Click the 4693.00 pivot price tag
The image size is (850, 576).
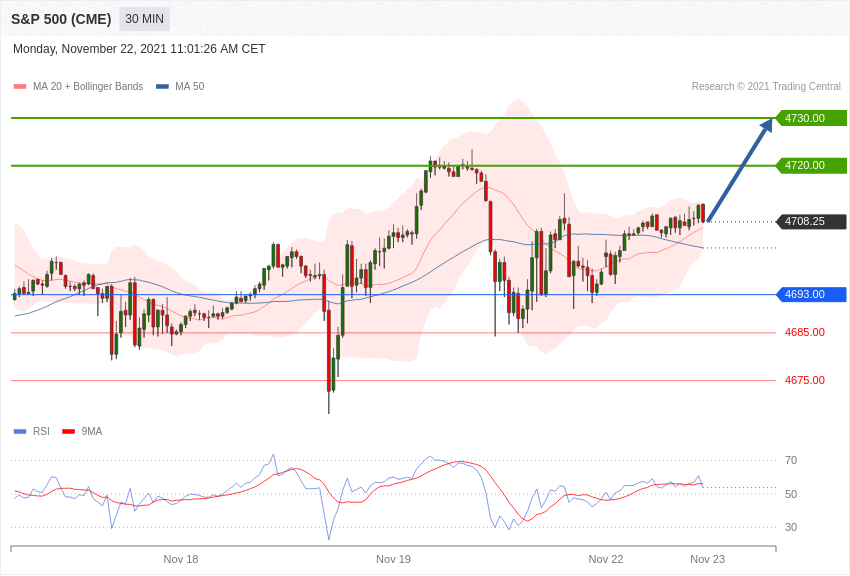click(x=811, y=294)
